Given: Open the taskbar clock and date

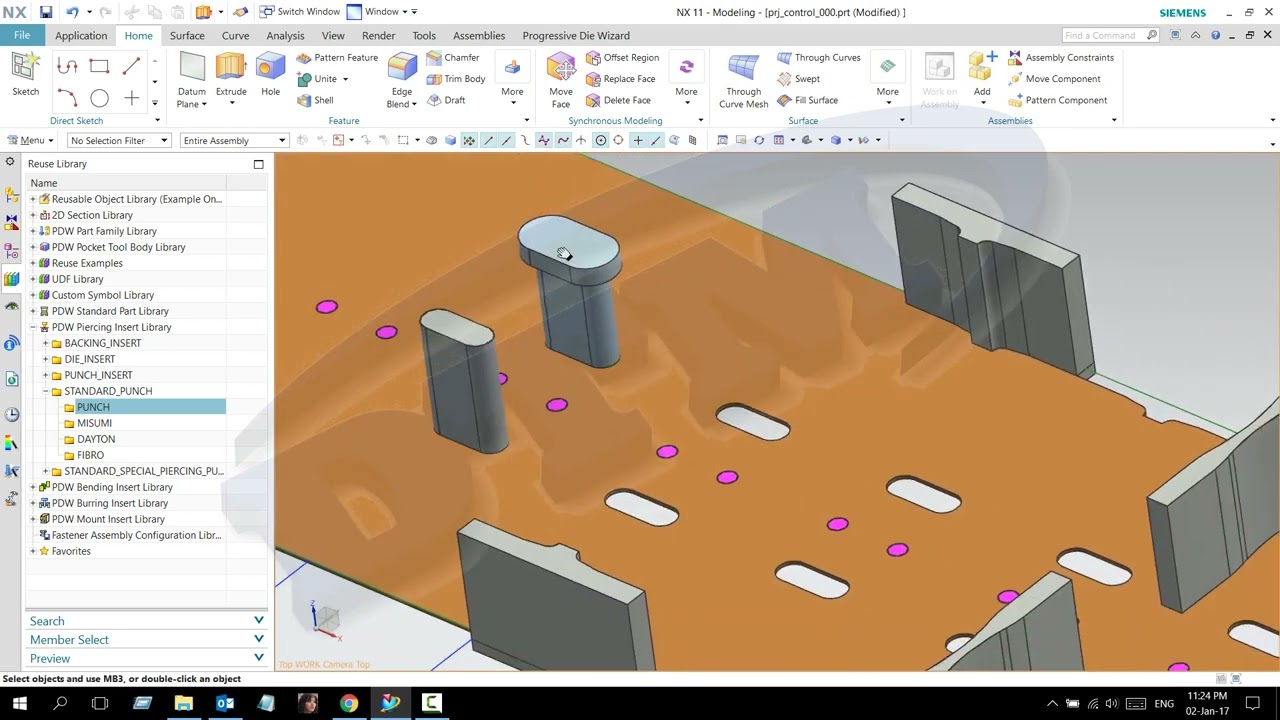Looking at the screenshot, I should pos(1209,703).
